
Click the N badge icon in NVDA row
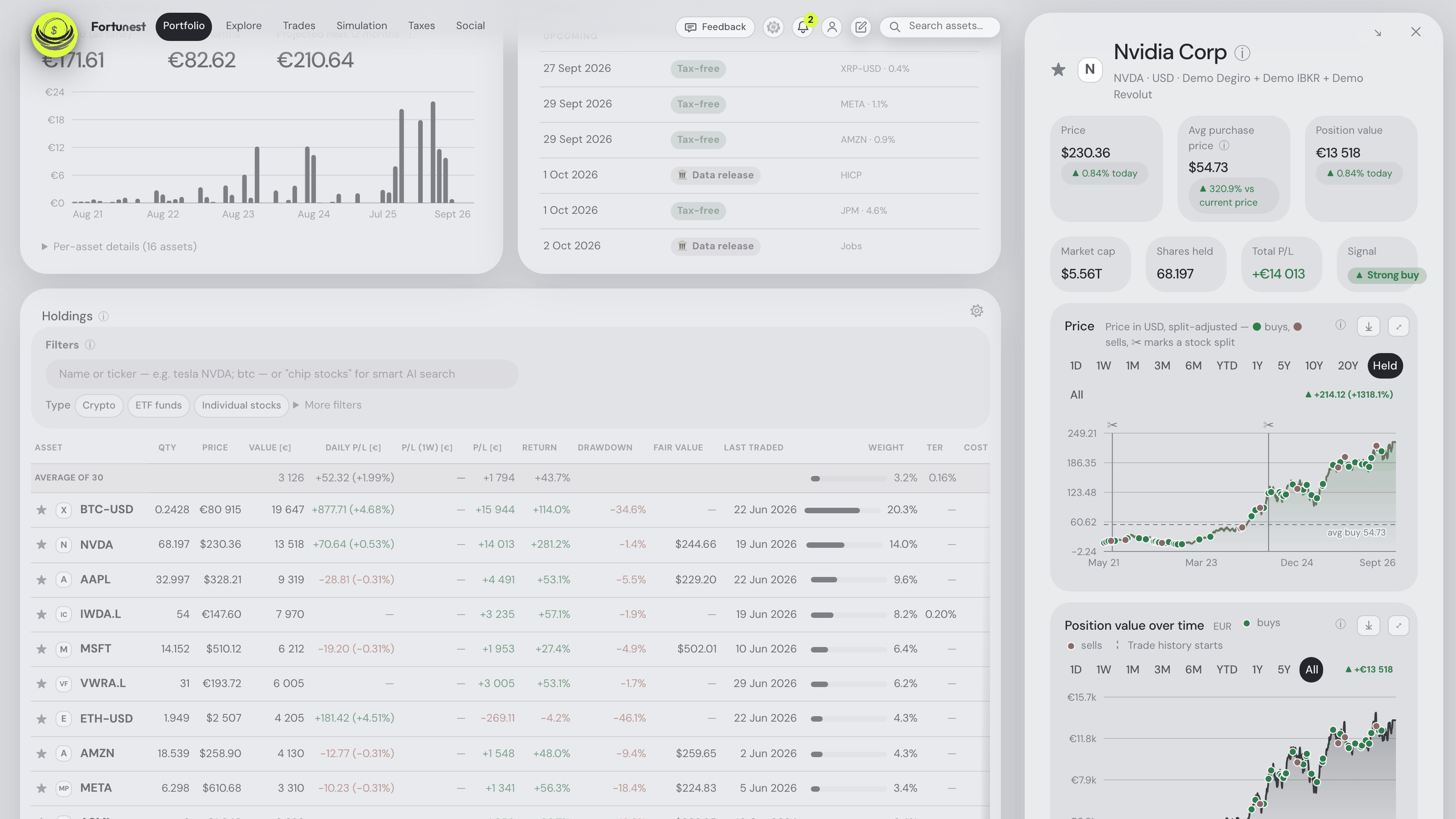coord(64,545)
